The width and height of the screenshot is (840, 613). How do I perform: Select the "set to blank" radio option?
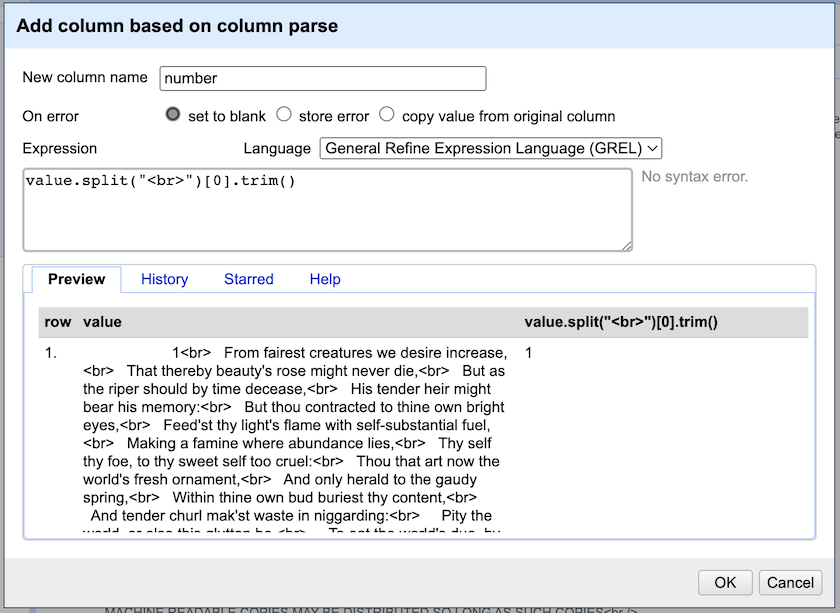(173, 115)
